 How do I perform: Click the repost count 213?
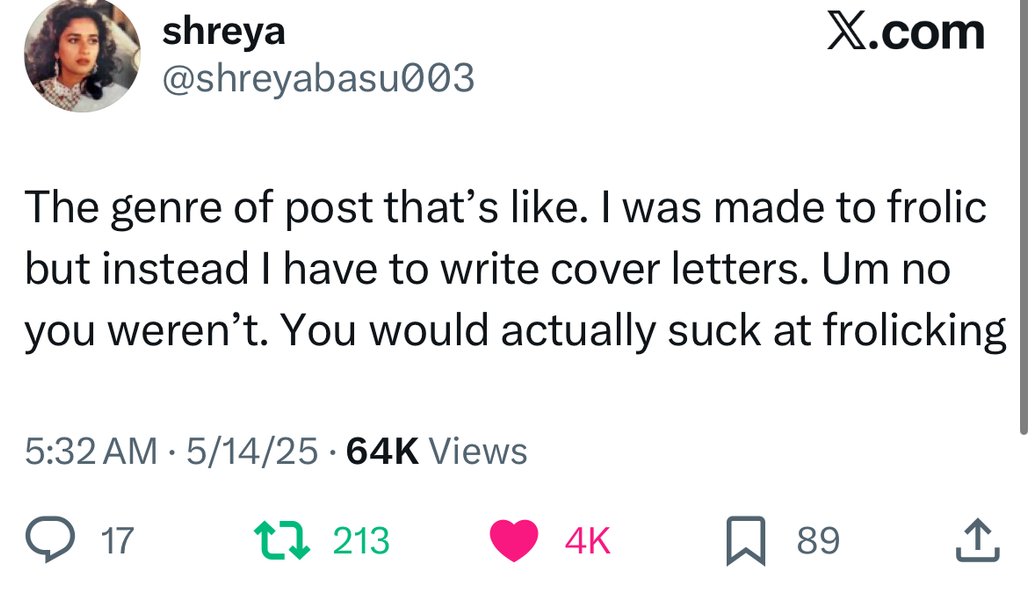[360, 542]
